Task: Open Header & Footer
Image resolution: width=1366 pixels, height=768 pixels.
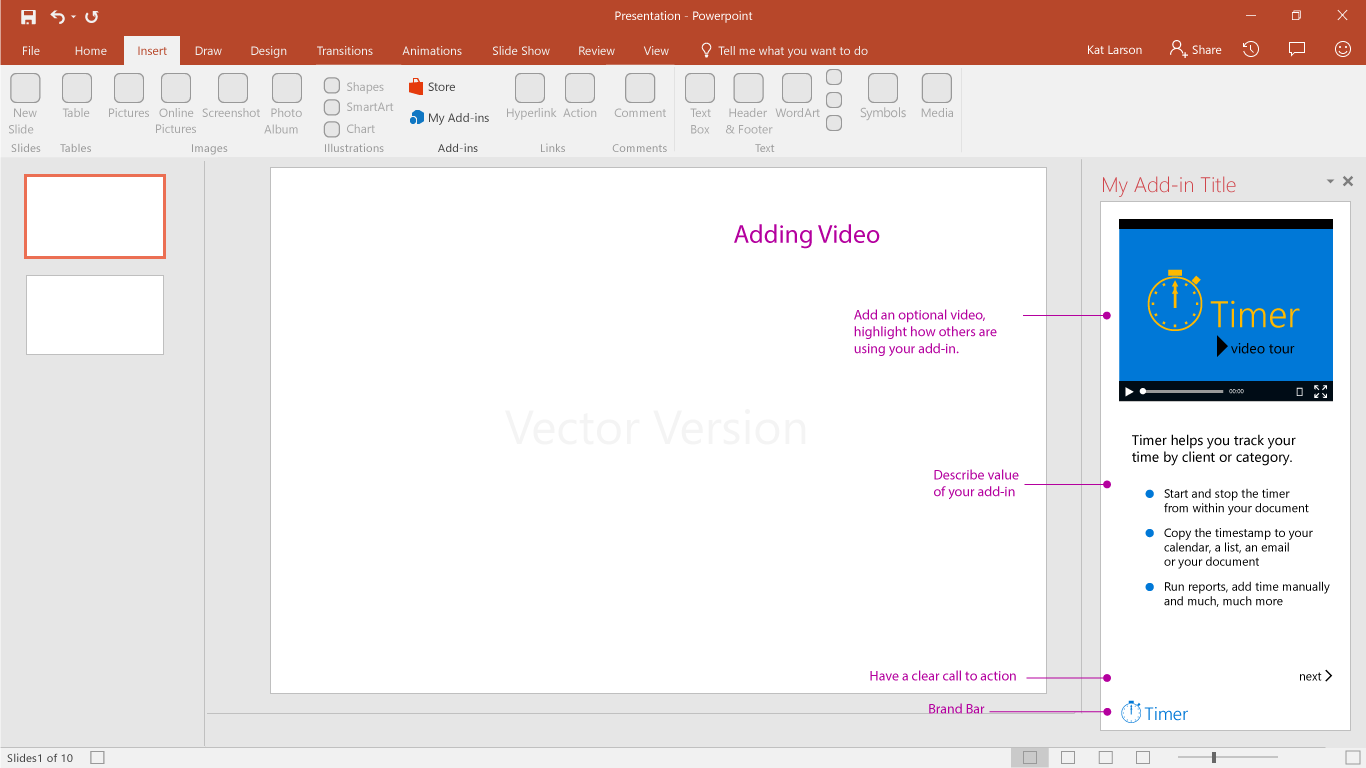Action: click(x=749, y=104)
